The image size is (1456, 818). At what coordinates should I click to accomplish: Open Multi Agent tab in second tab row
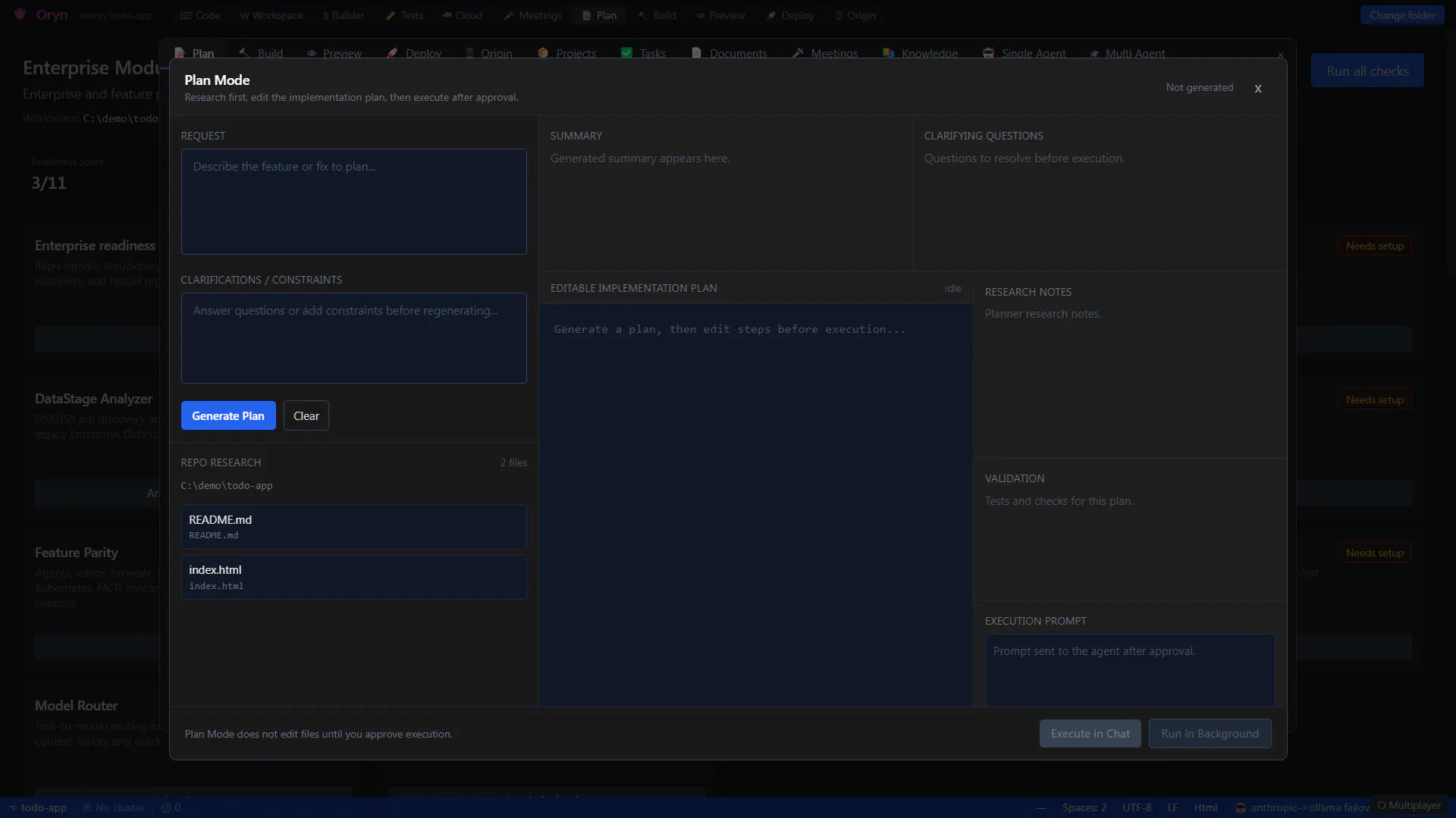1127,53
